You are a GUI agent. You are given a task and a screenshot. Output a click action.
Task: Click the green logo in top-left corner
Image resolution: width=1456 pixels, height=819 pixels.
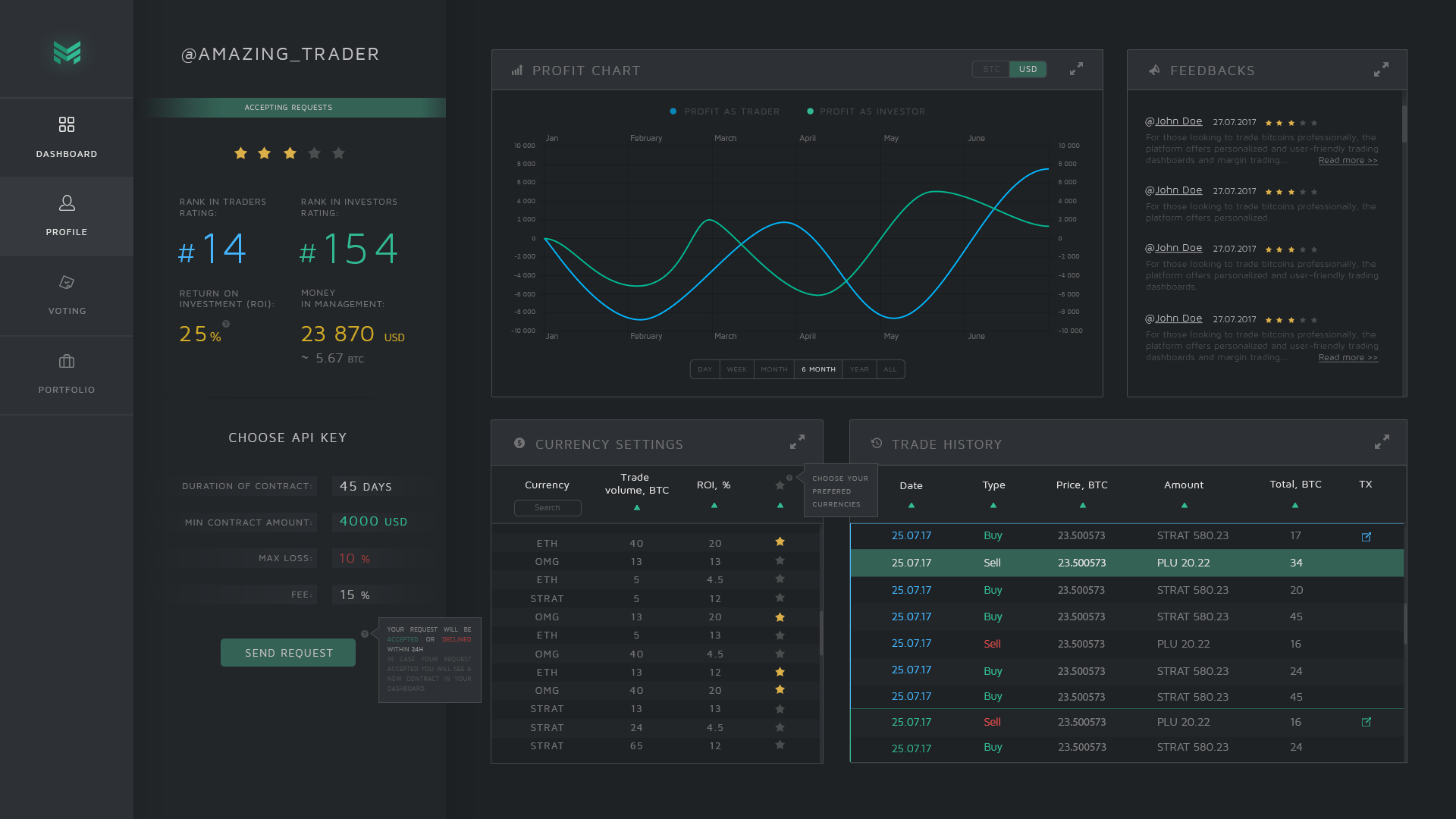67,52
